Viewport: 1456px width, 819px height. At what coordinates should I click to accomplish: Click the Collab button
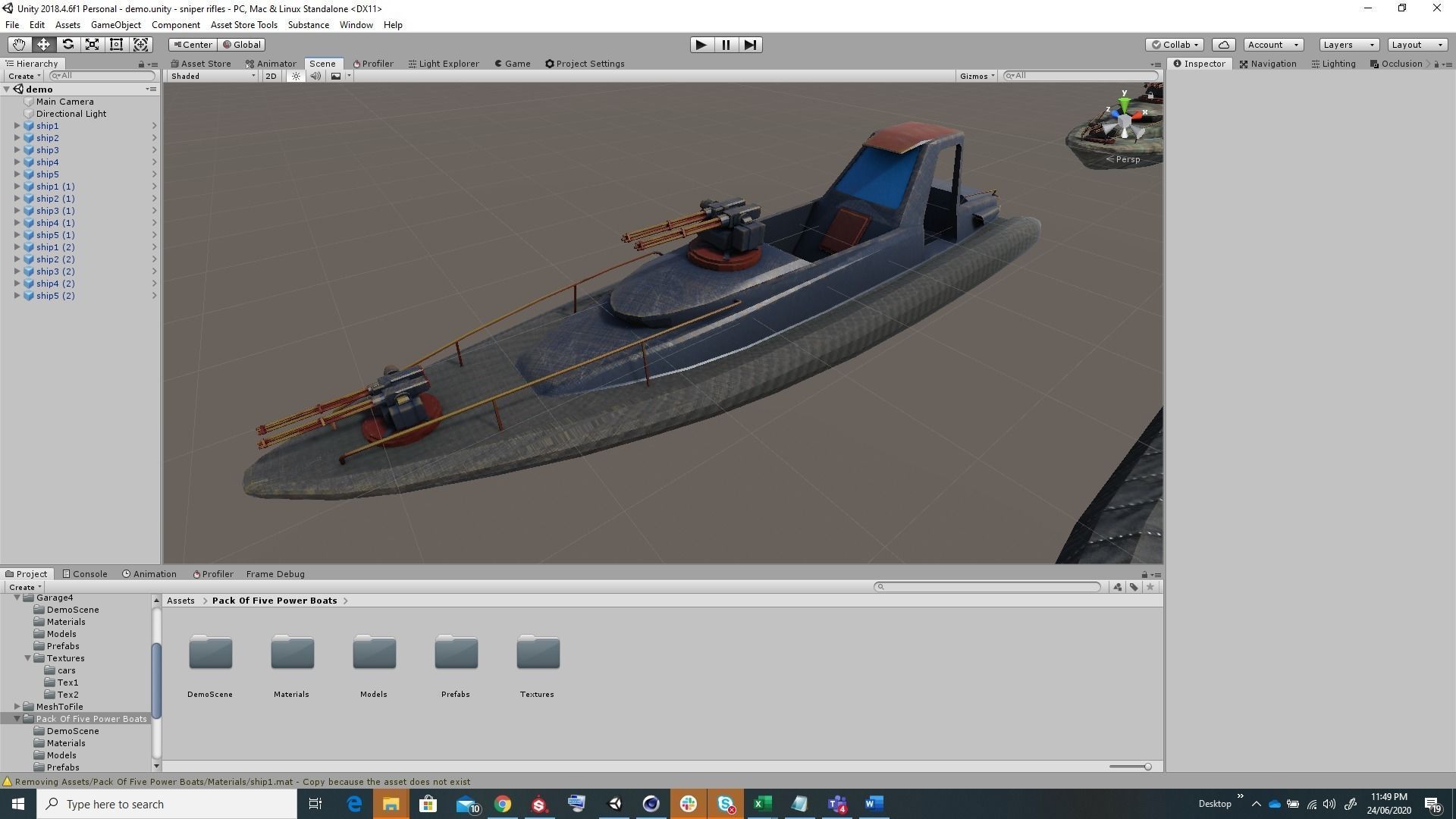click(x=1174, y=45)
